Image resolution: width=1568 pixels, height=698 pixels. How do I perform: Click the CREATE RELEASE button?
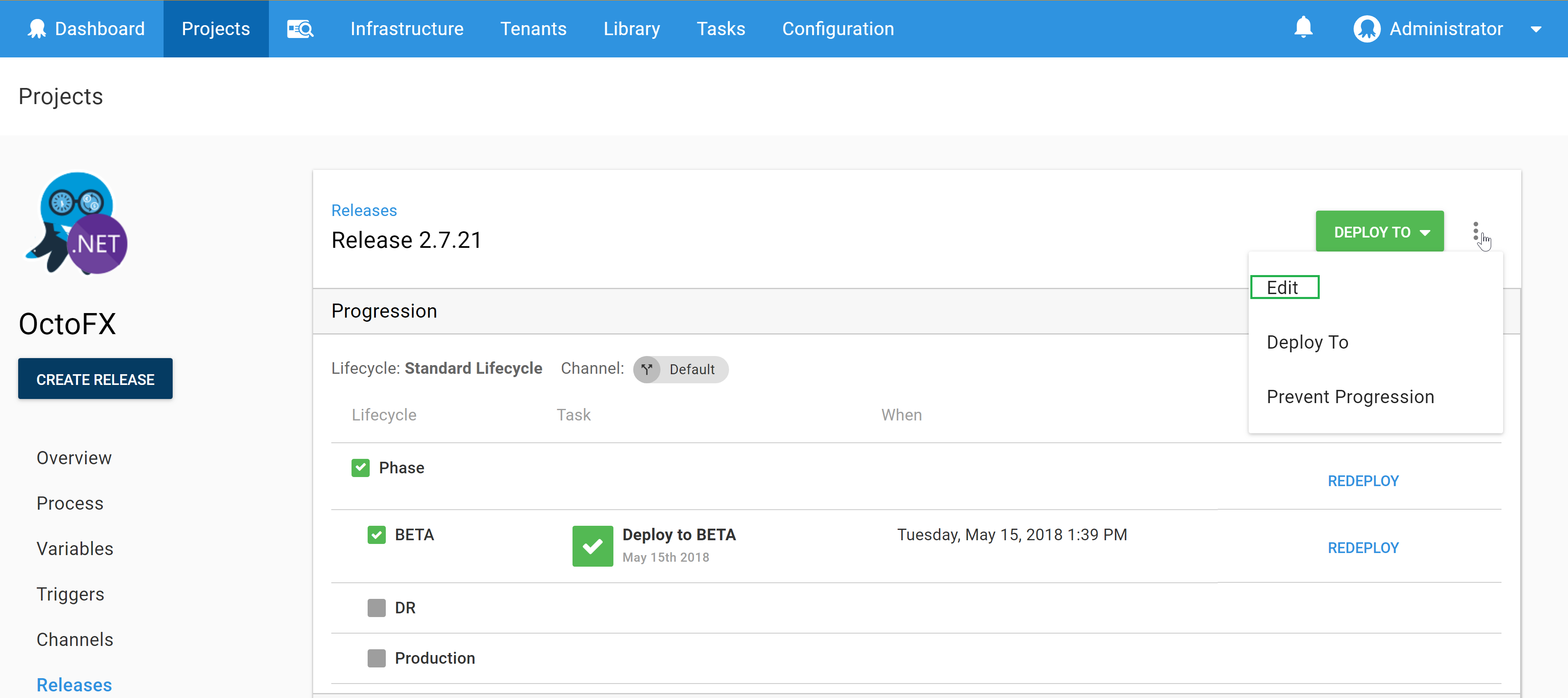pos(95,380)
